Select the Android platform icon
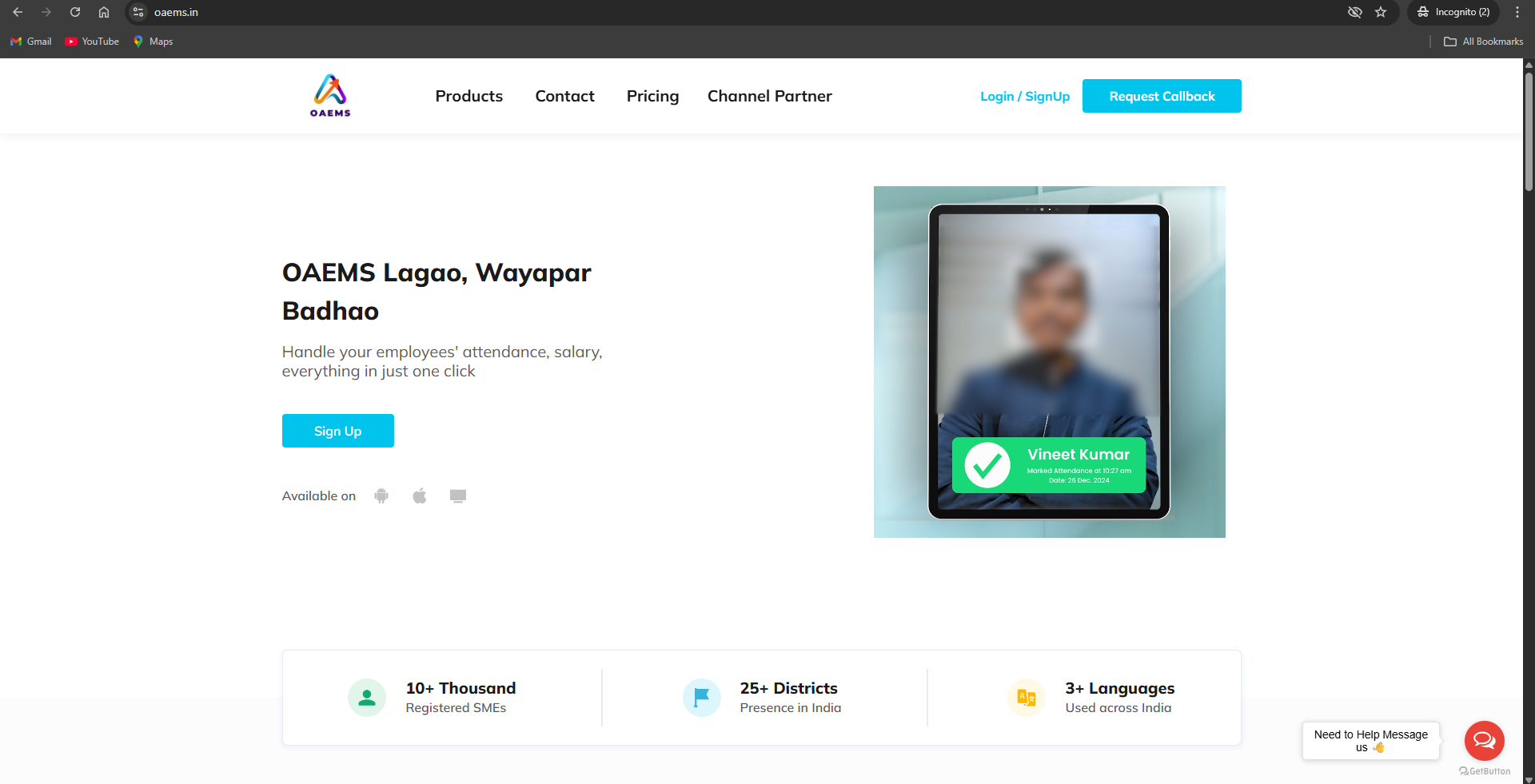The width and height of the screenshot is (1535, 784). click(x=381, y=496)
